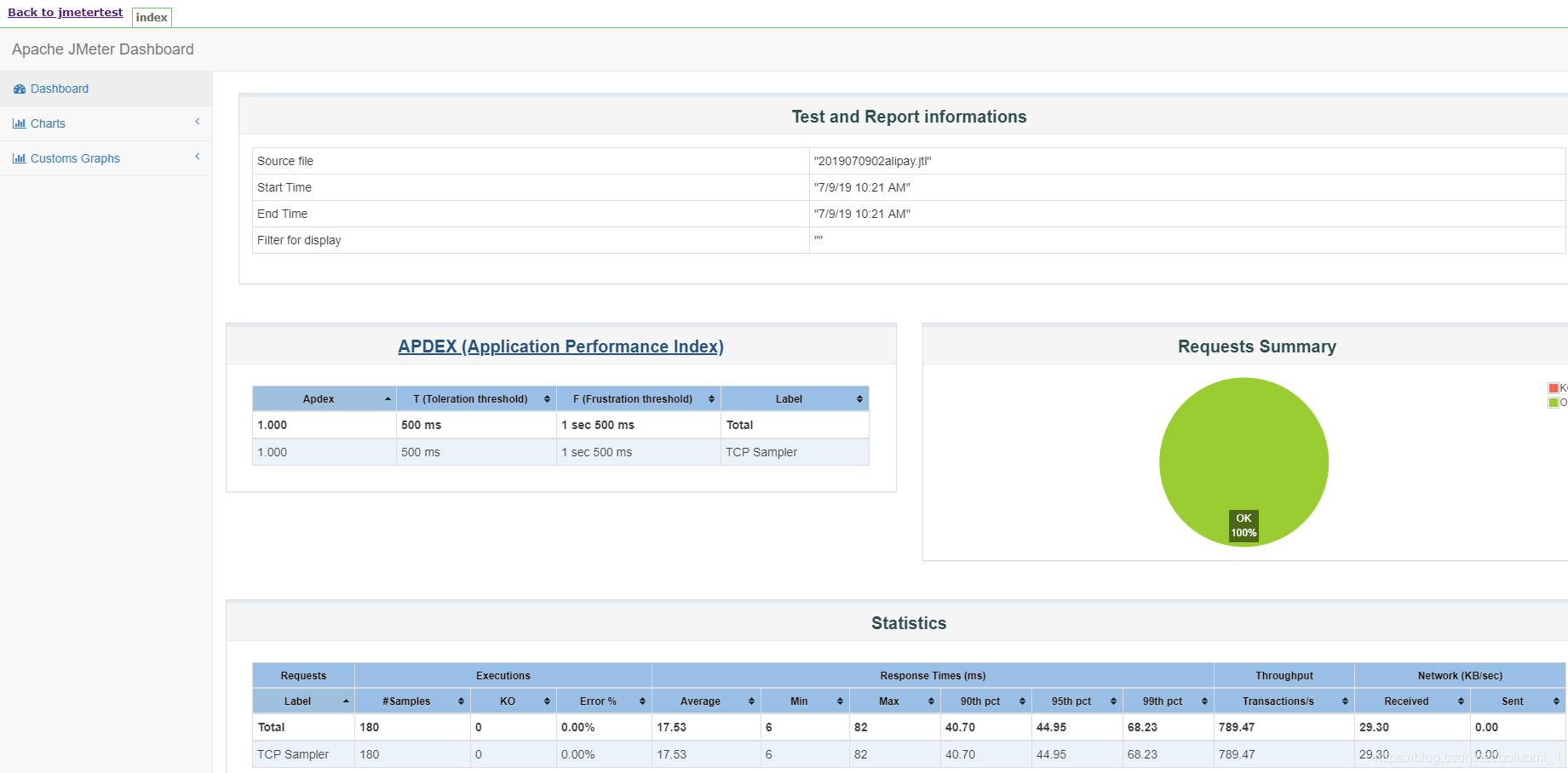Click the Charts bar-chart icon

pyautogui.click(x=20, y=123)
